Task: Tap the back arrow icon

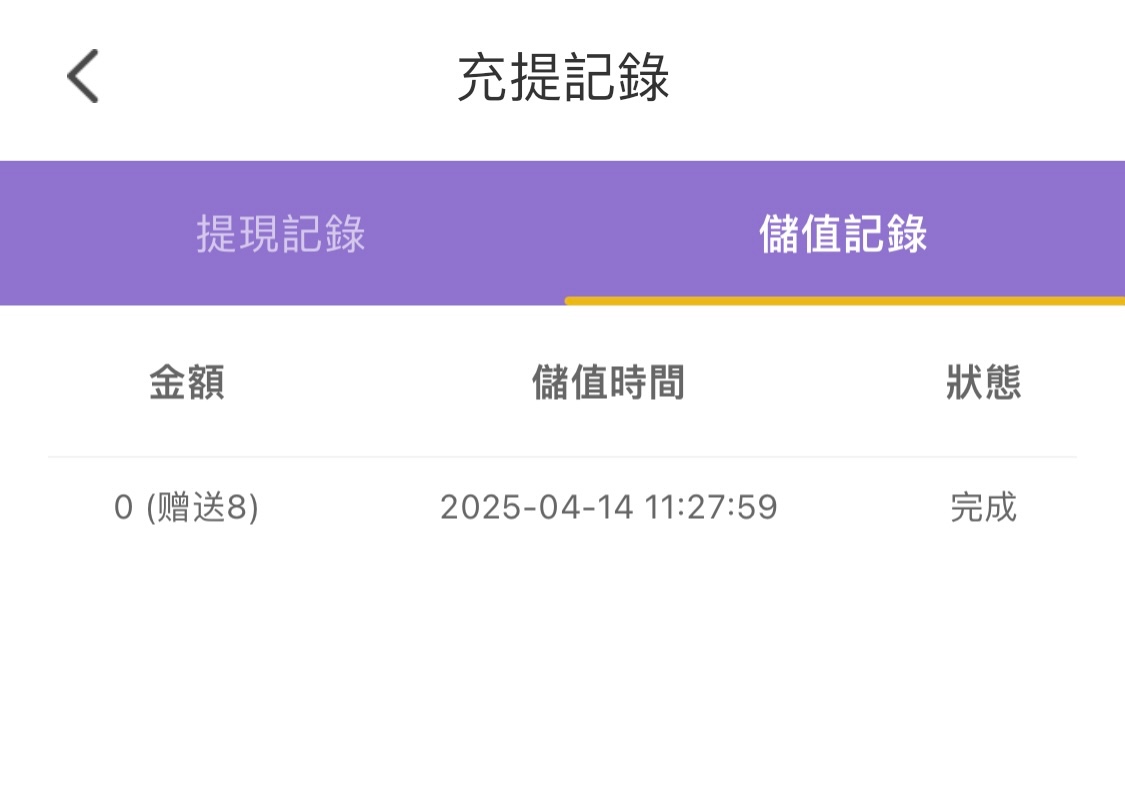Action: coord(83,77)
